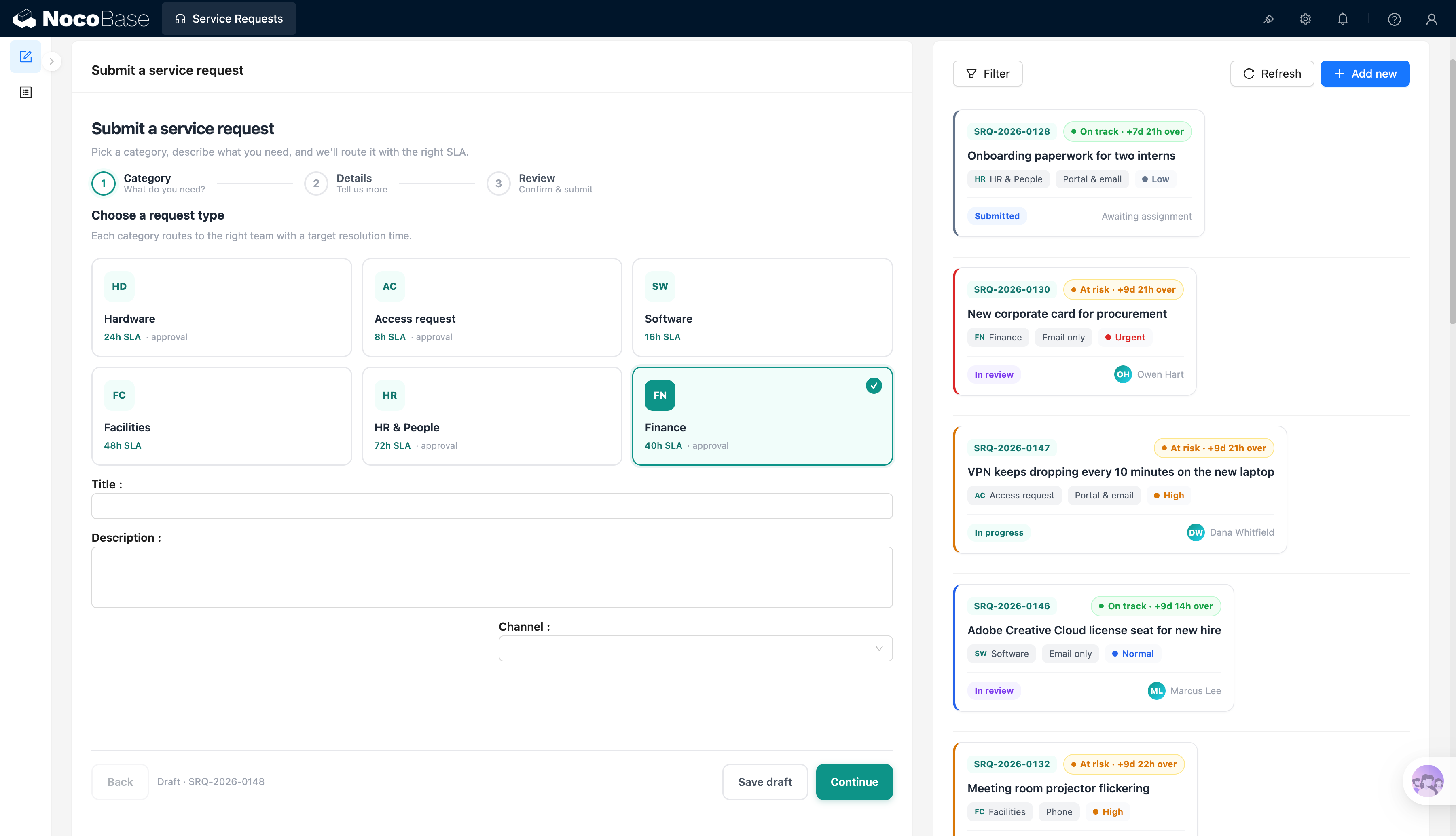Open the notifications bell
This screenshot has height=836, width=1456.
(1342, 19)
